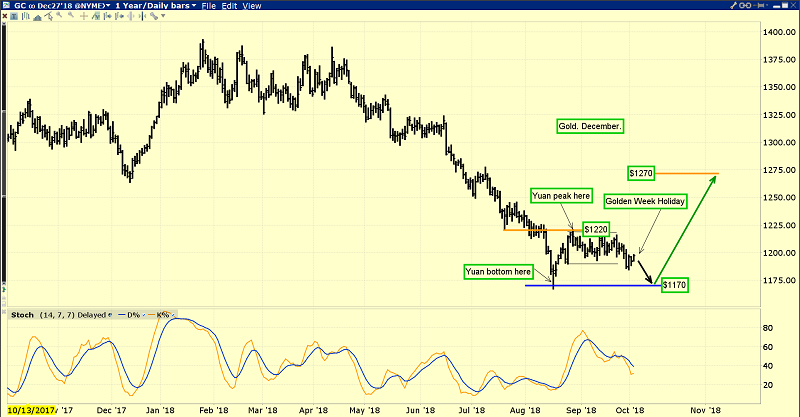800x417 pixels.
Task: Click the chain link windows icon
Action: tap(745, 5)
